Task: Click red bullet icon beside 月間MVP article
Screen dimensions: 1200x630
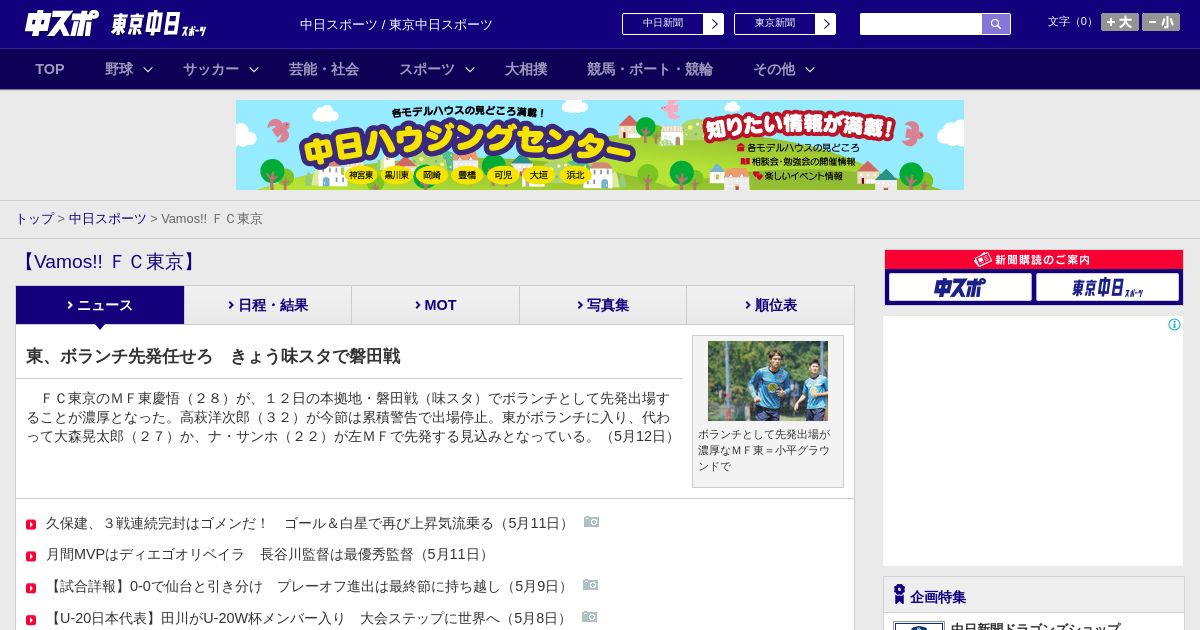Action: 31,556
